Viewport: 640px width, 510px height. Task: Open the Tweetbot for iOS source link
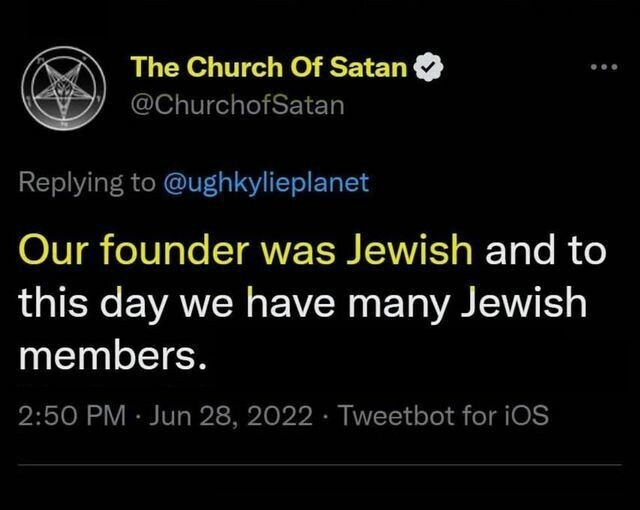click(x=442, y=415)
